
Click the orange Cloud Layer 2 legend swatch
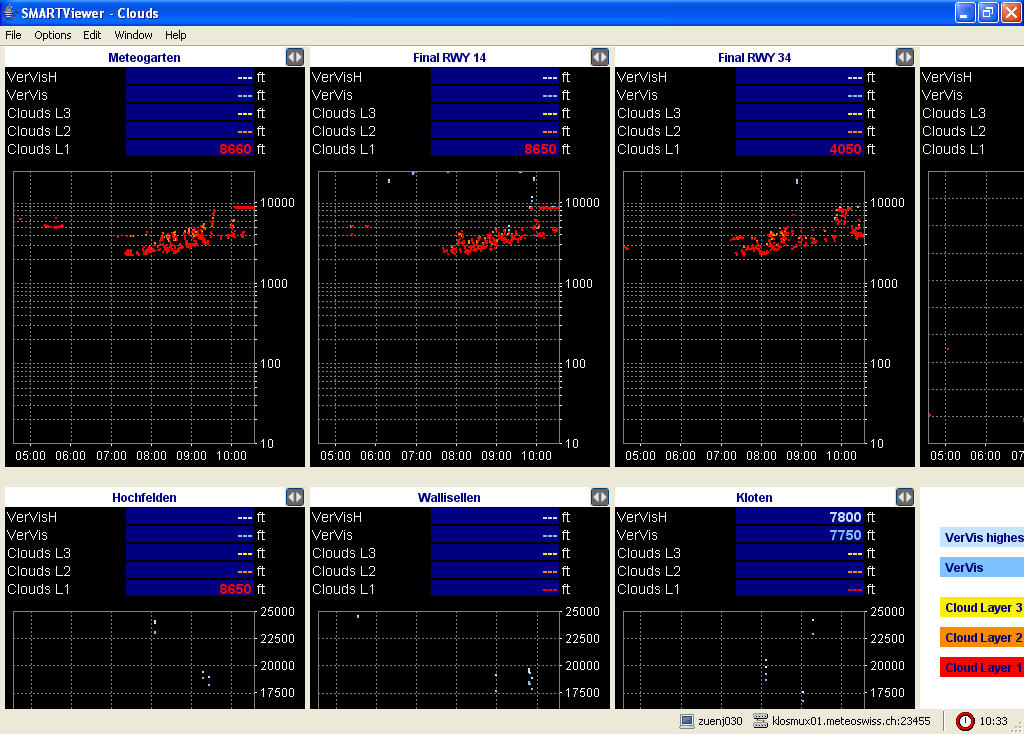[982, 637]
